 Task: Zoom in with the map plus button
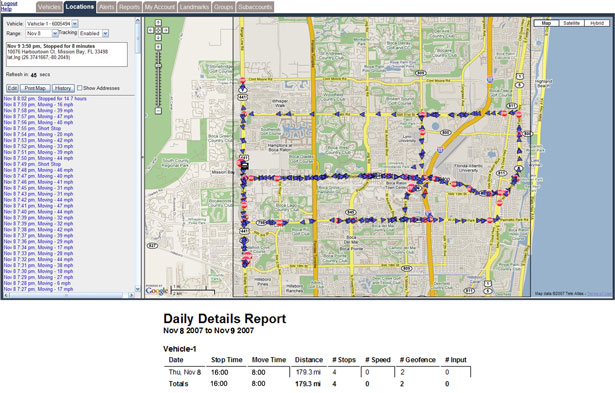(x=158, y=47)
